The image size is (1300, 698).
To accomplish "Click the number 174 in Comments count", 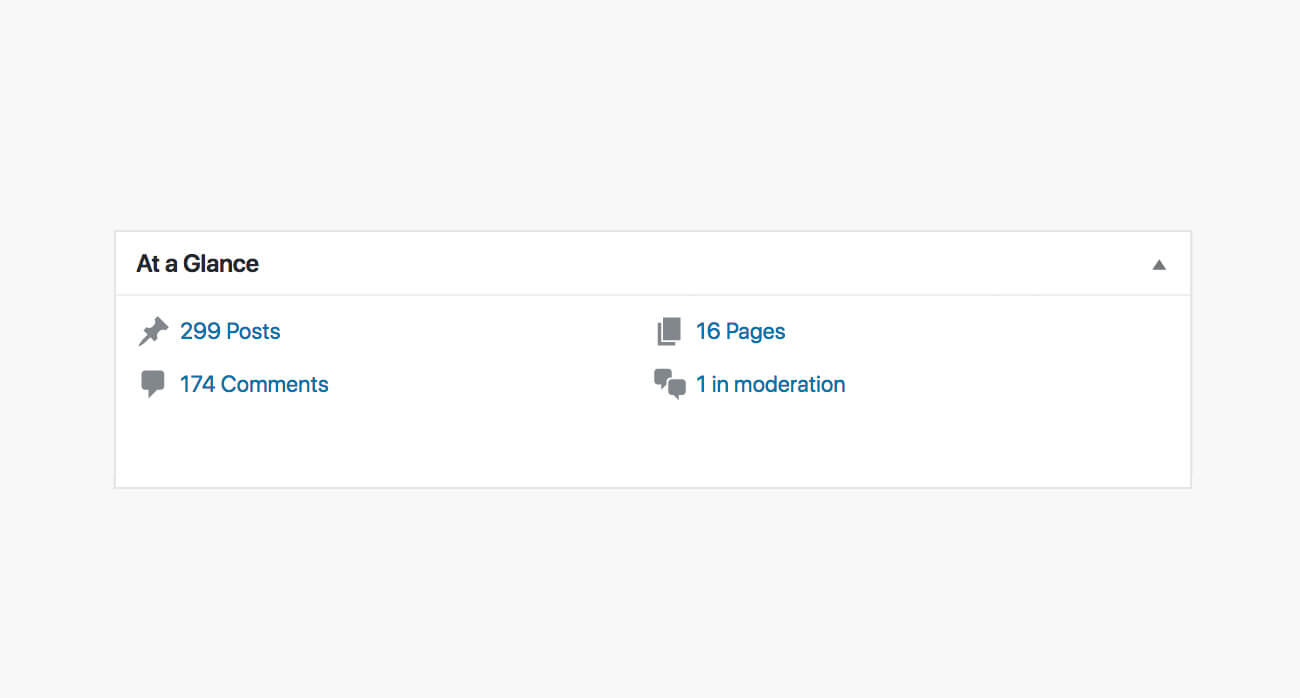I will pos(197,385).
